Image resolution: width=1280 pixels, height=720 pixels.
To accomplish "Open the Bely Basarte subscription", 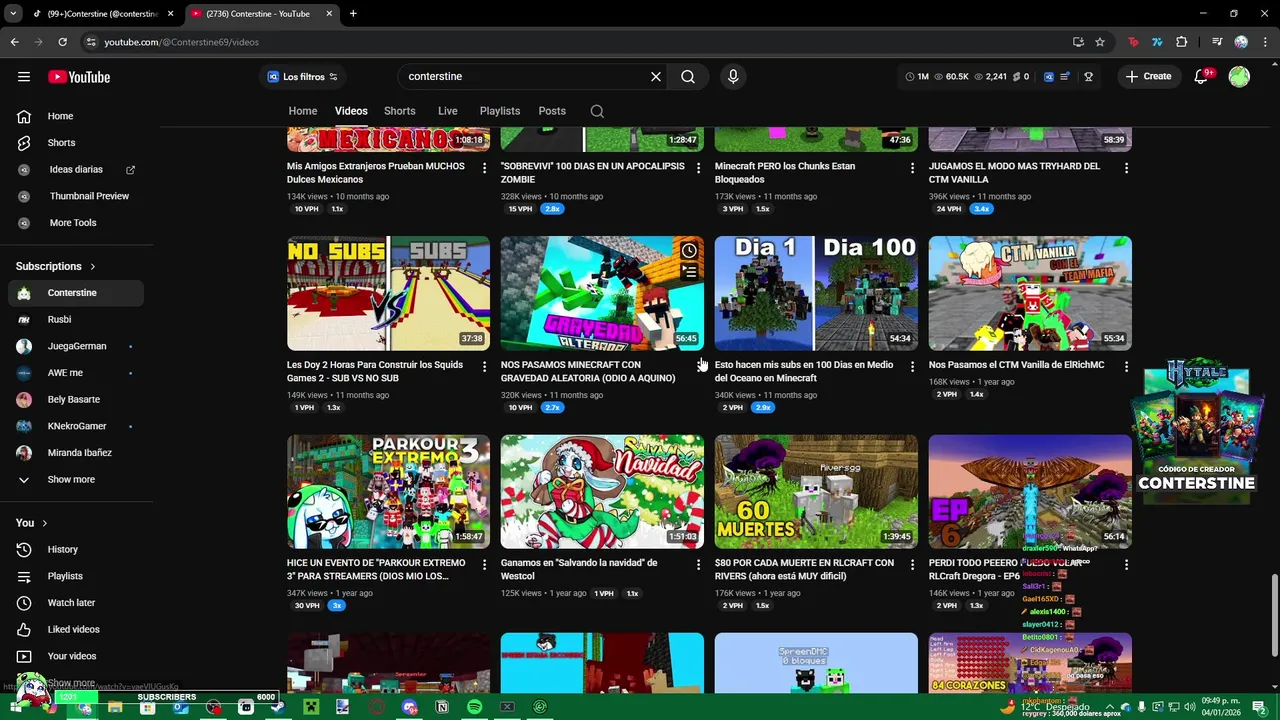I will click(76, 400).
